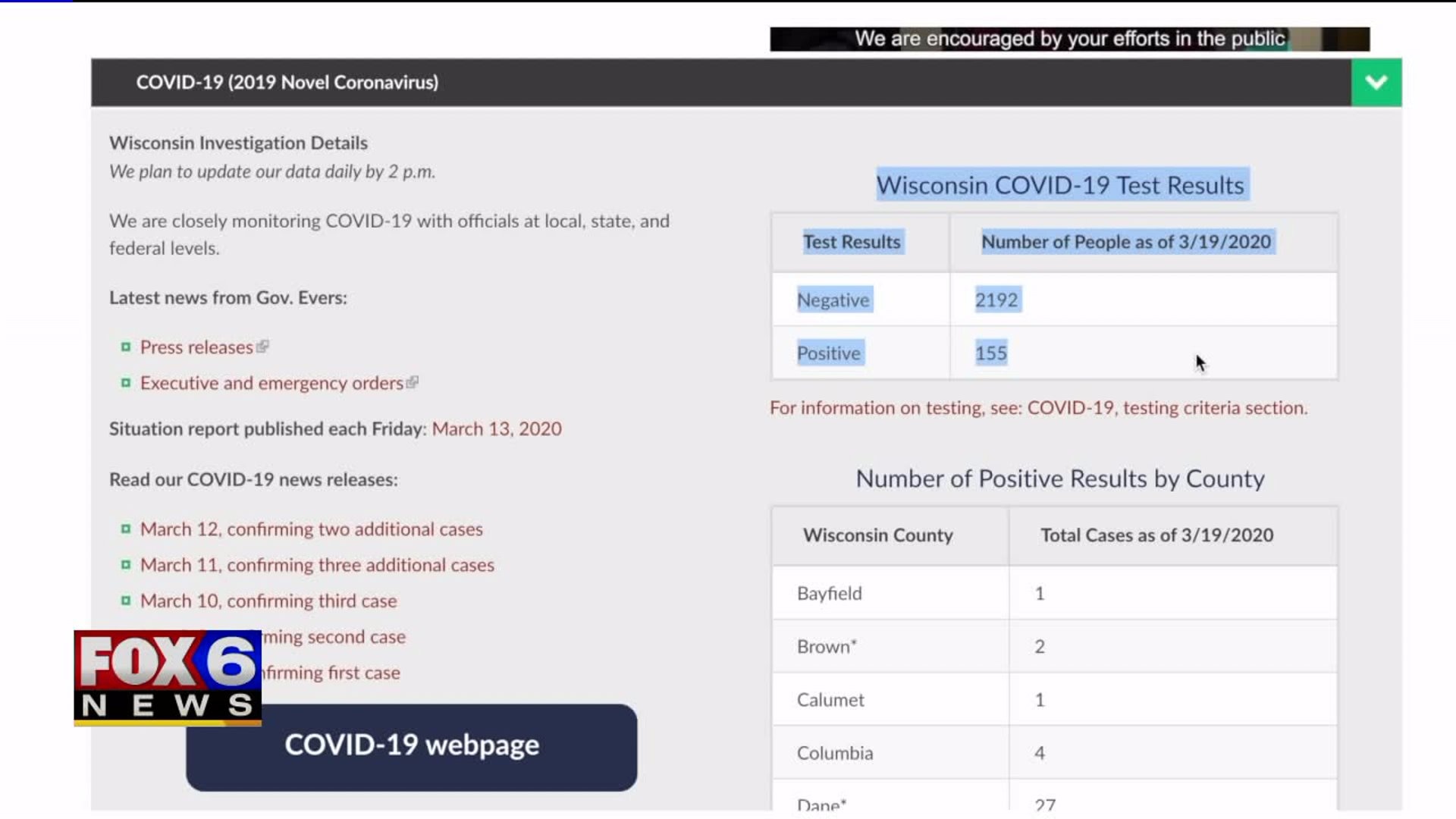Collapse the COVID-19 section with the green chevron
Image resolution: width=1456 pixels, height=819 pixels.
[1376, 82]
